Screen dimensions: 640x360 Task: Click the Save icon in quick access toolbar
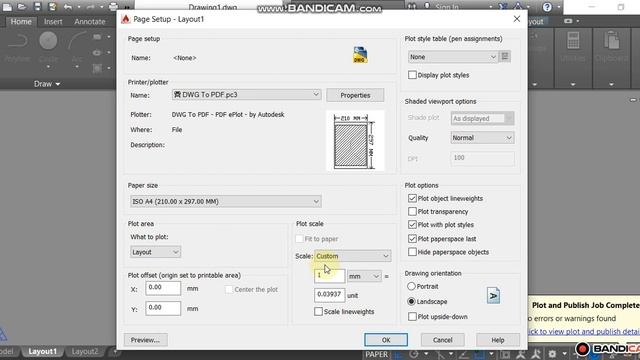click(37, 7)
